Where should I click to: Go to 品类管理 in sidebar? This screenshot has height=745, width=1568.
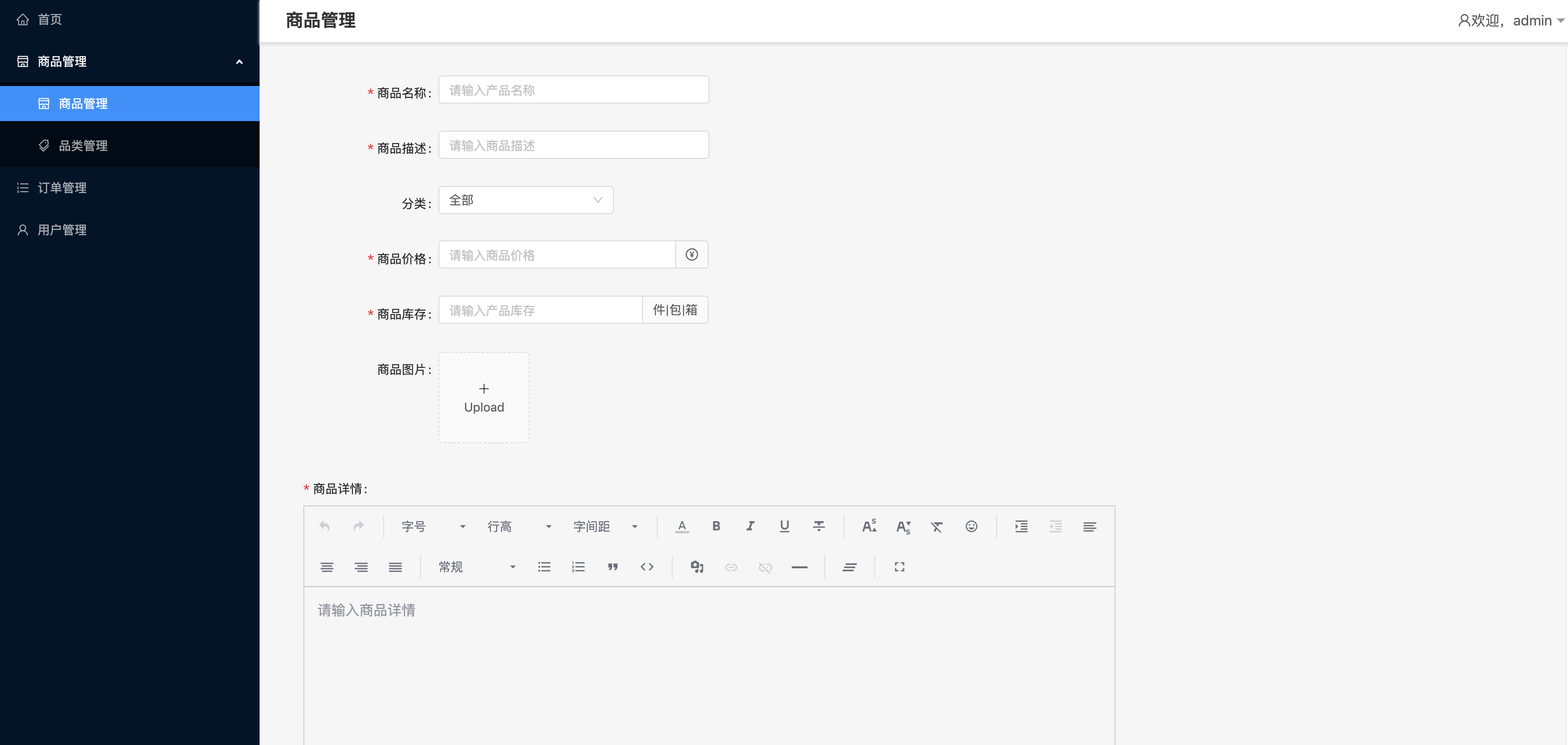83,146
